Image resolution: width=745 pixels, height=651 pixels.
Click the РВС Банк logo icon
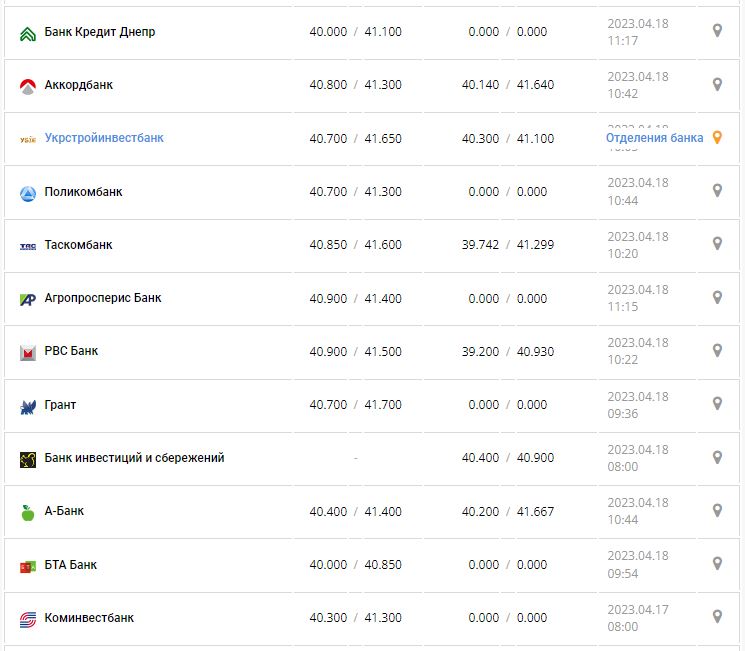click(x=28, y=352)
